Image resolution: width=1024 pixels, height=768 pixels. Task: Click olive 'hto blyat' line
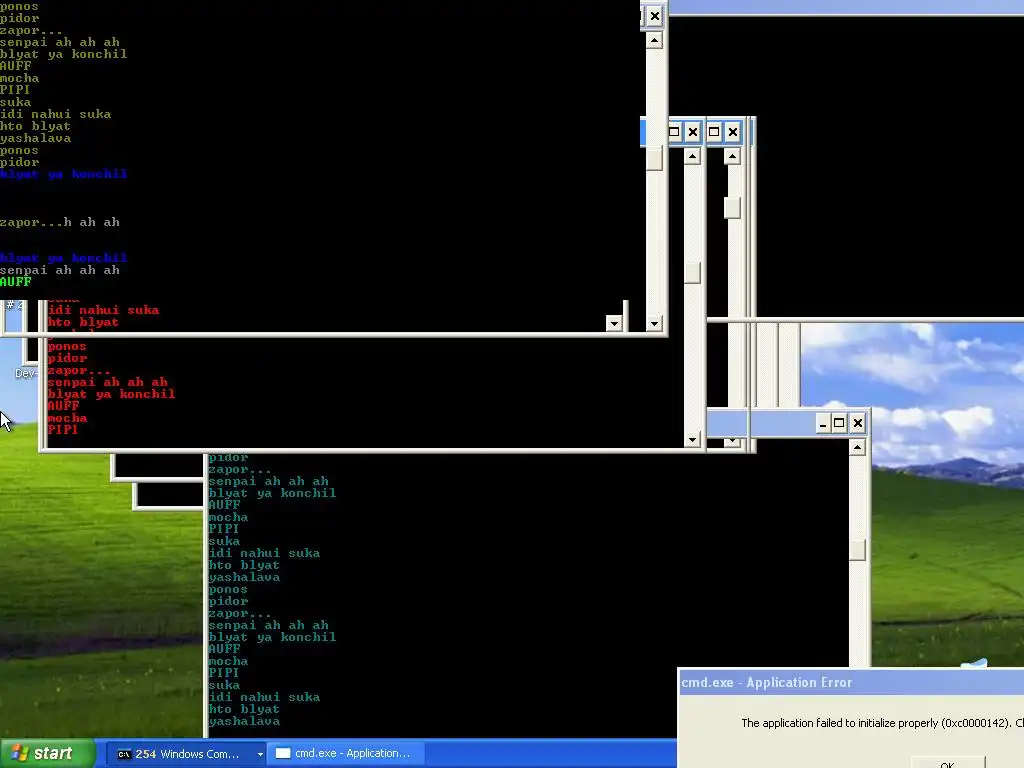pyautogui.click(x=35, y=126)
